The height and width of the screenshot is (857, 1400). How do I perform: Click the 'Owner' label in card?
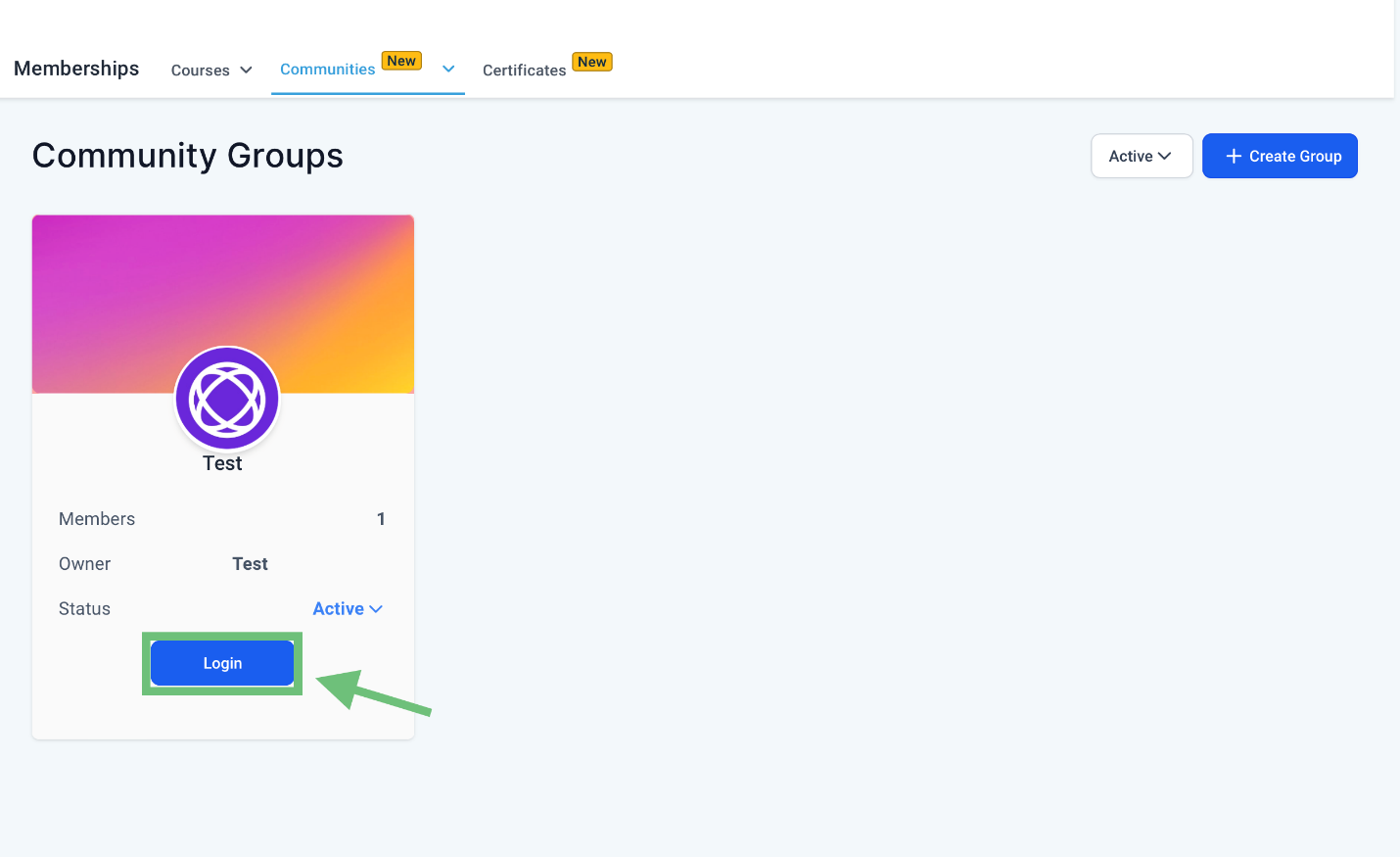(x=84, y=564)
